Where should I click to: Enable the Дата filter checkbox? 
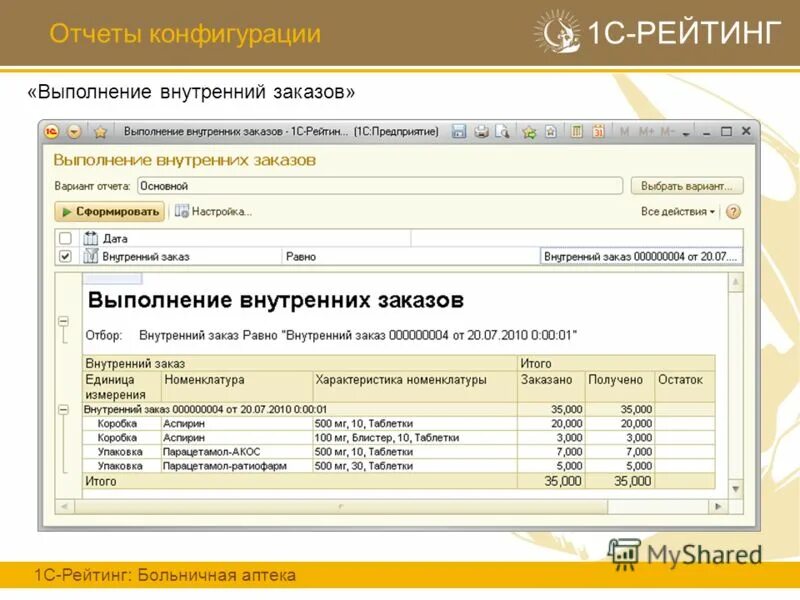click(x=65, y=236)
